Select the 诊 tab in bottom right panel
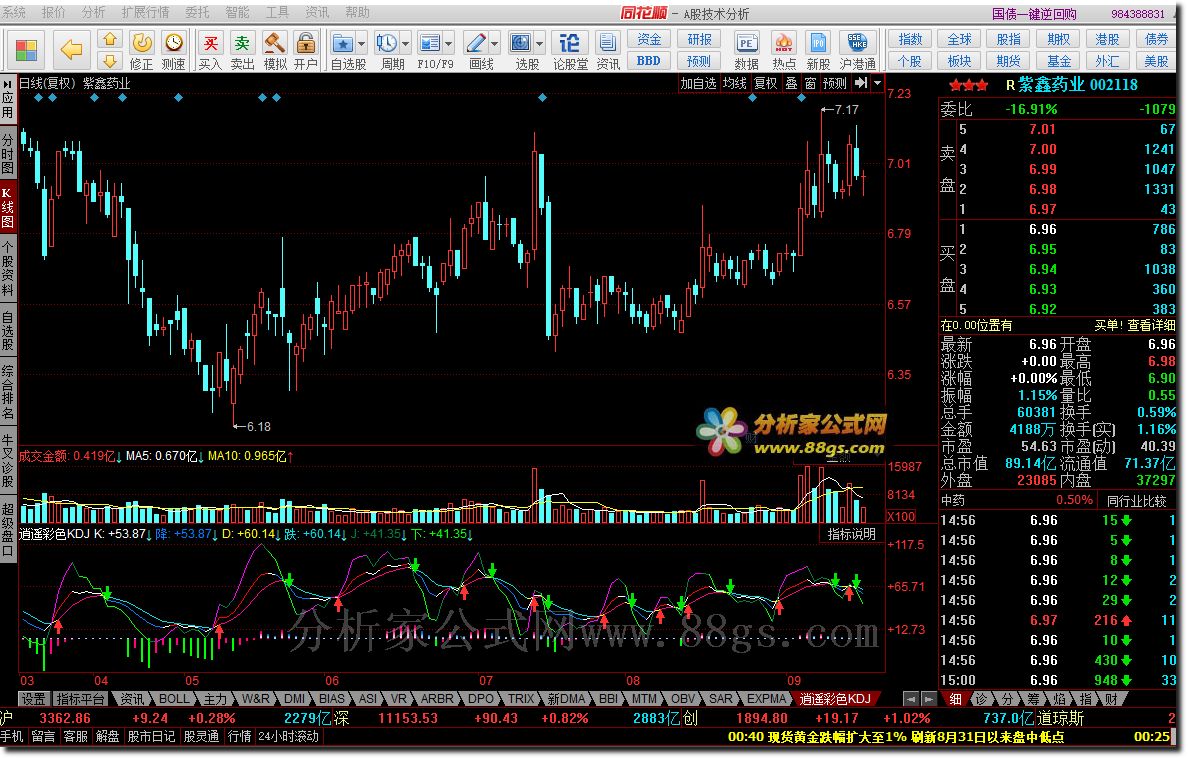 pyautogui.click(x=981, y=699)
